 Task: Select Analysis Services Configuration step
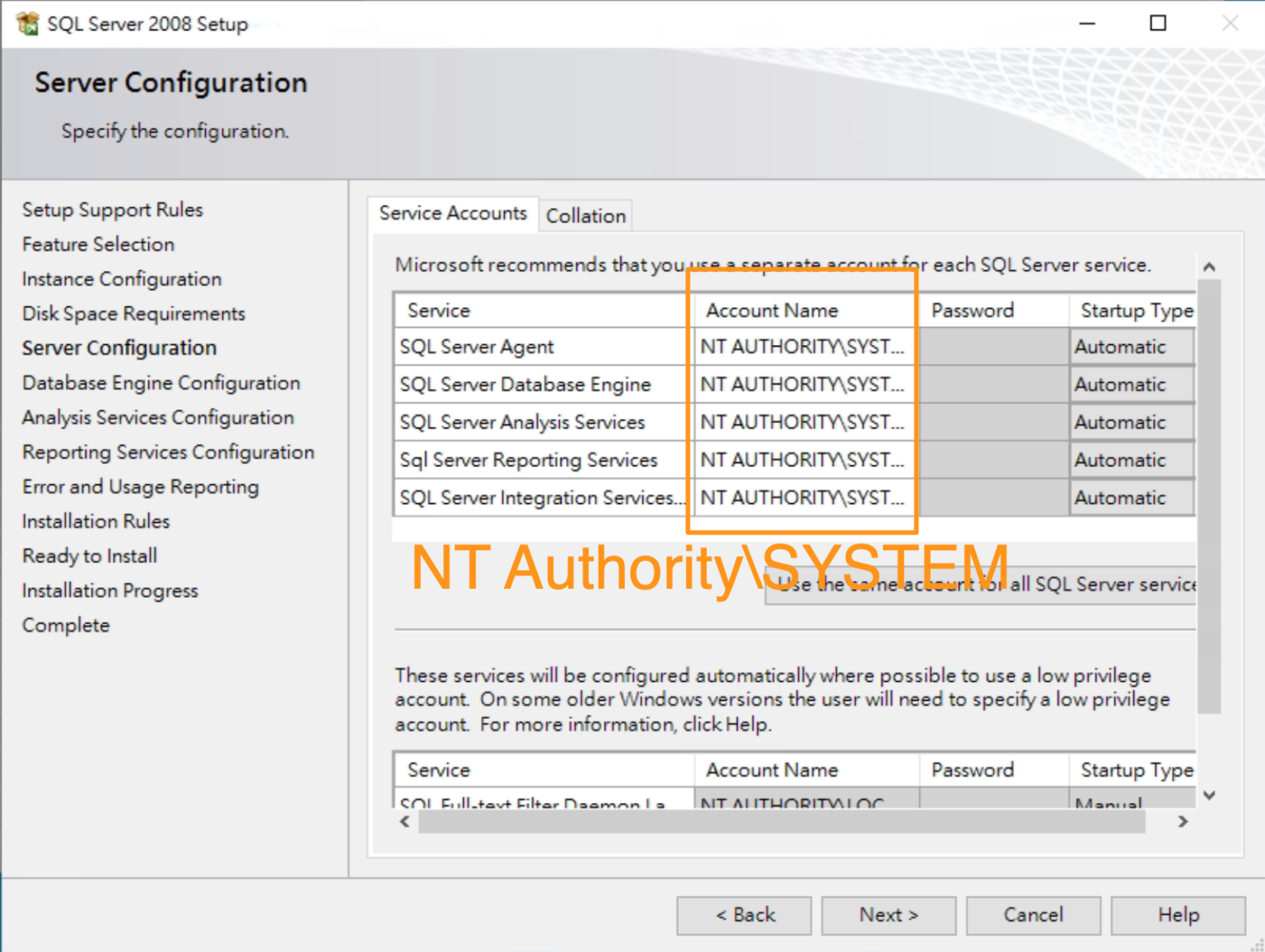tap(156, 418)
